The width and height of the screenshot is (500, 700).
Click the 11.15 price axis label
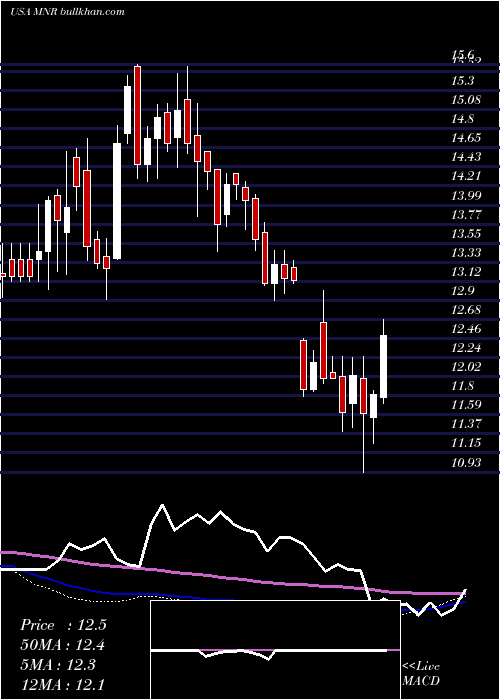[466, 442]
